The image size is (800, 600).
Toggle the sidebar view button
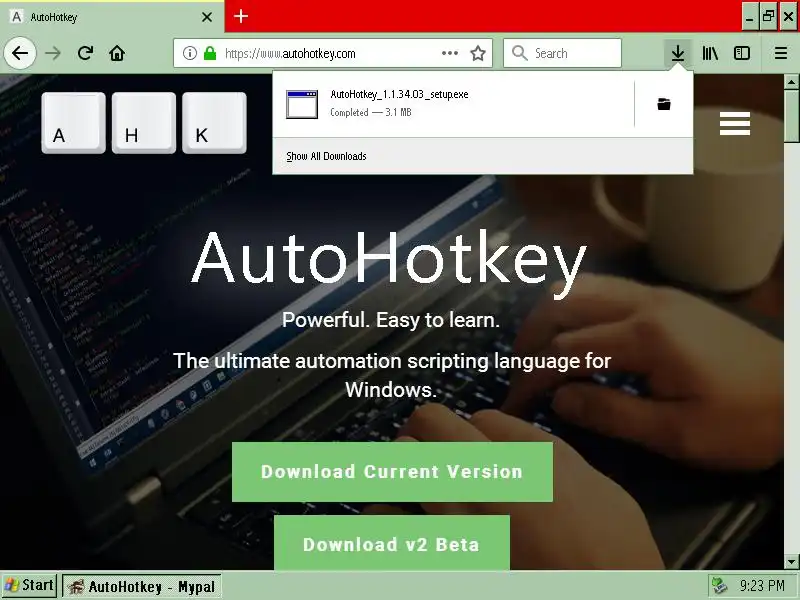click(742, 53)
